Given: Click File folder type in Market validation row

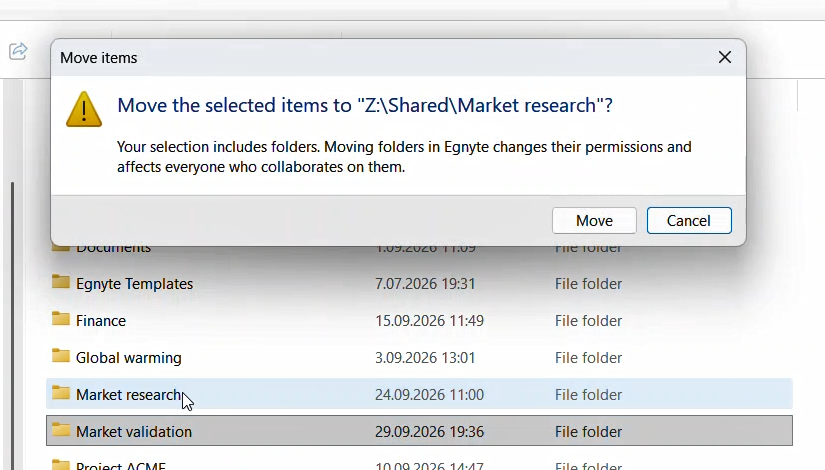Looking at the screenshot, I should [588, 432].
